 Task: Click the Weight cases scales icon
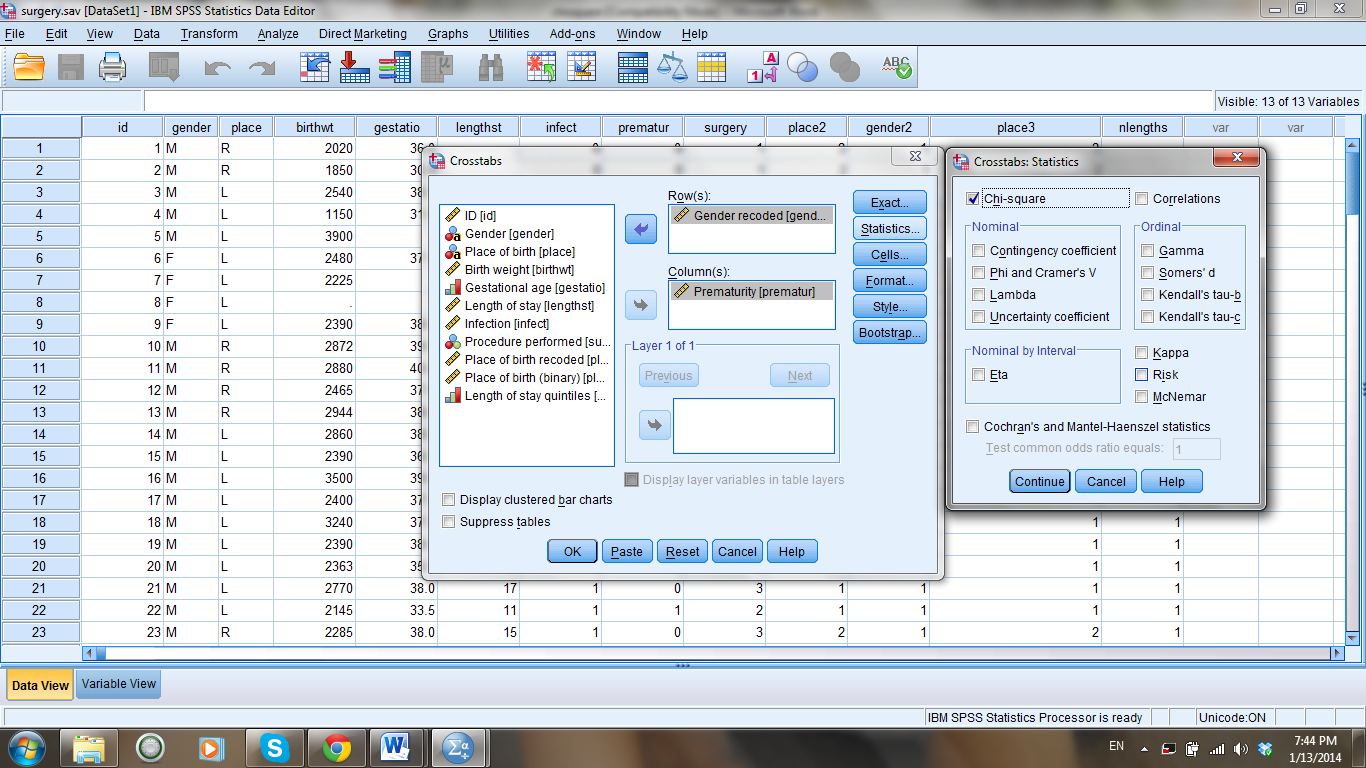[673, 67]
